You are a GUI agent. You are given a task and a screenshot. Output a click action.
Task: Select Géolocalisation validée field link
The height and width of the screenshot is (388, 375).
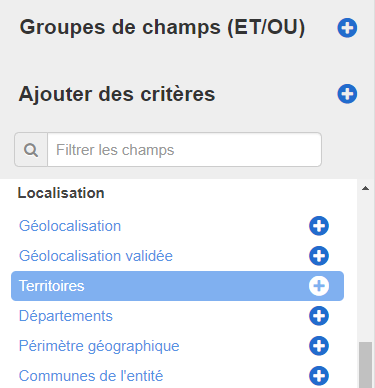coord(96,256)
